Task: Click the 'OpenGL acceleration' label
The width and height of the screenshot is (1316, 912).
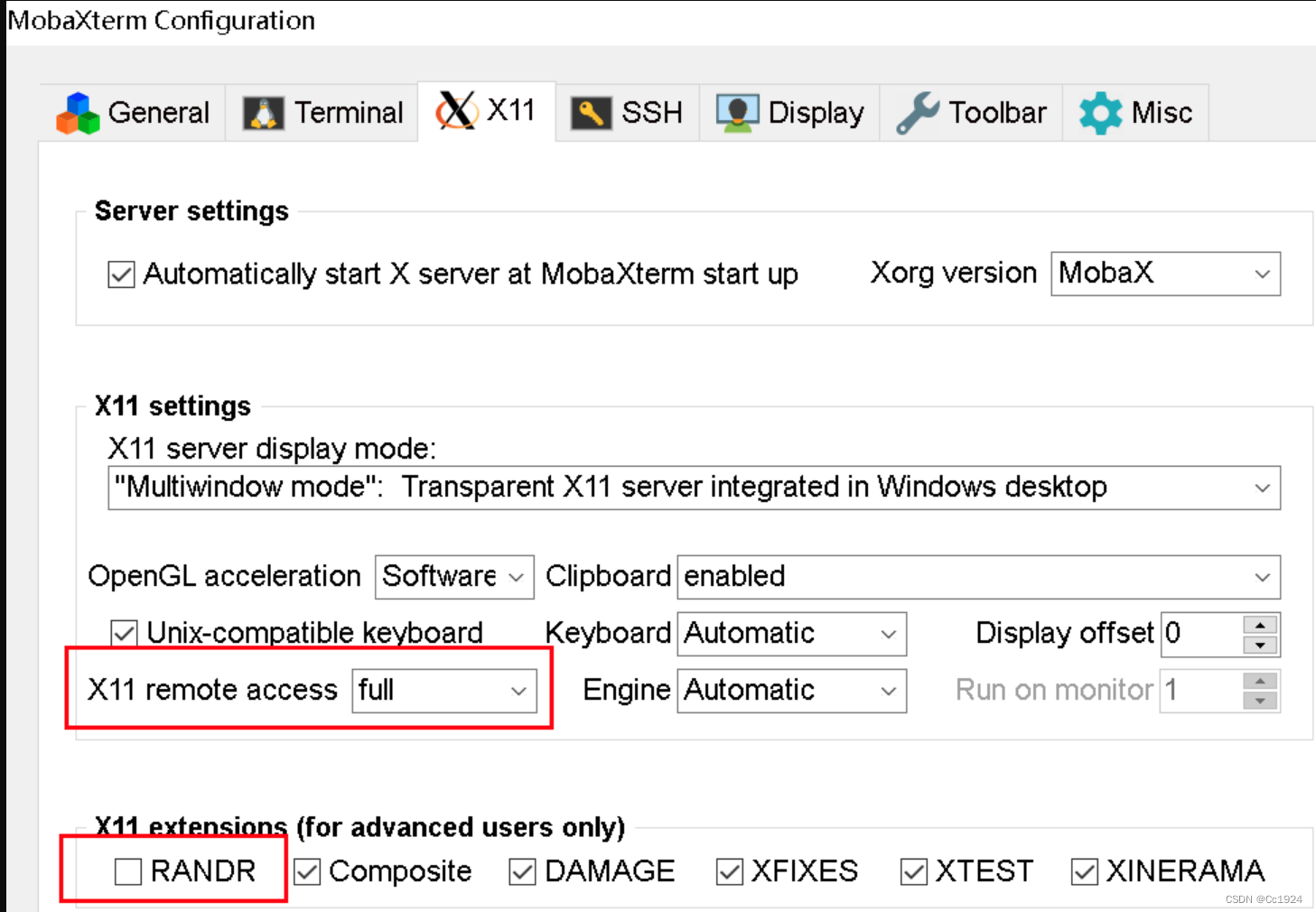Action: 224,576
